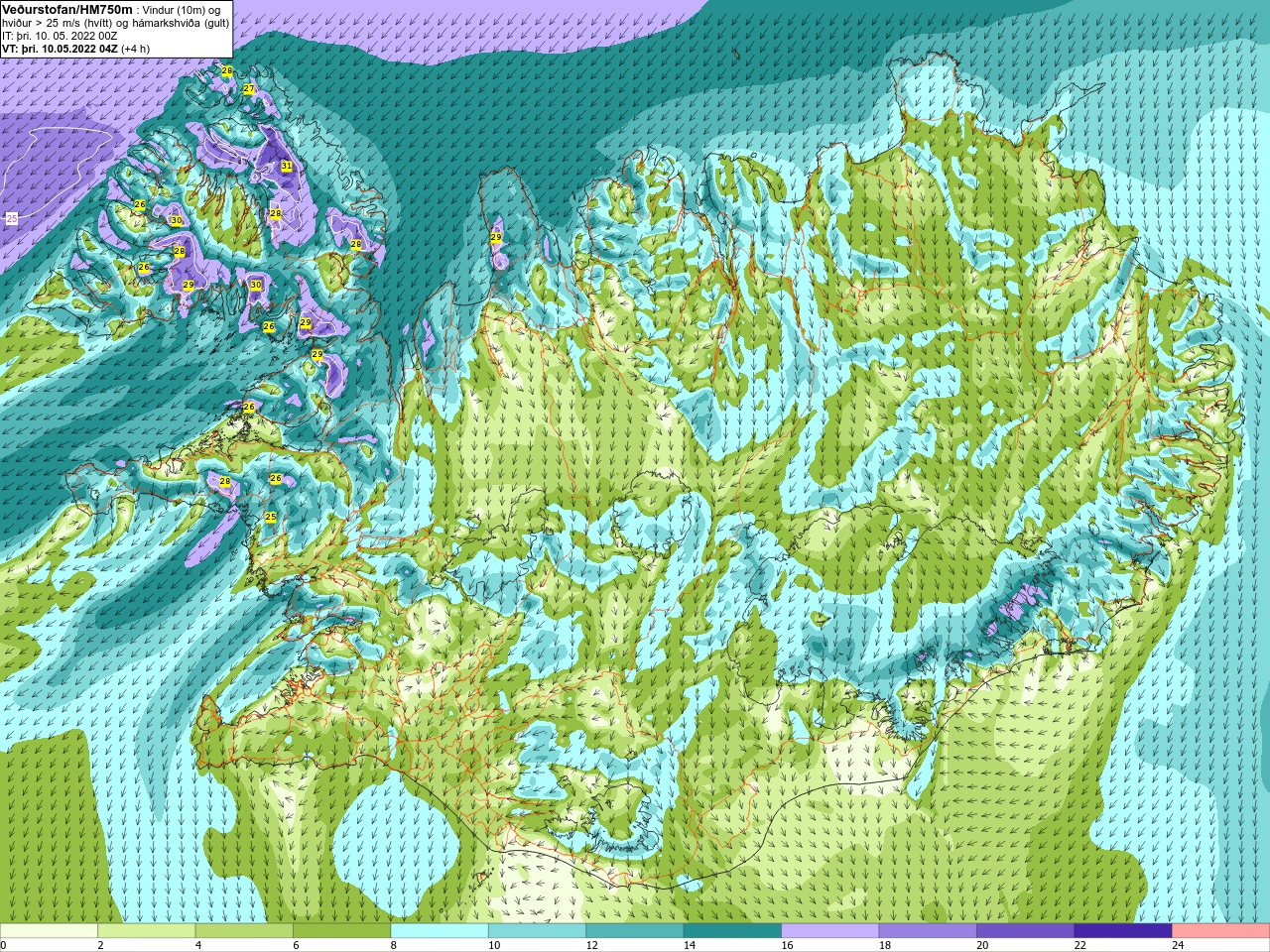Click the legend tick value 2

click(100, 945)
